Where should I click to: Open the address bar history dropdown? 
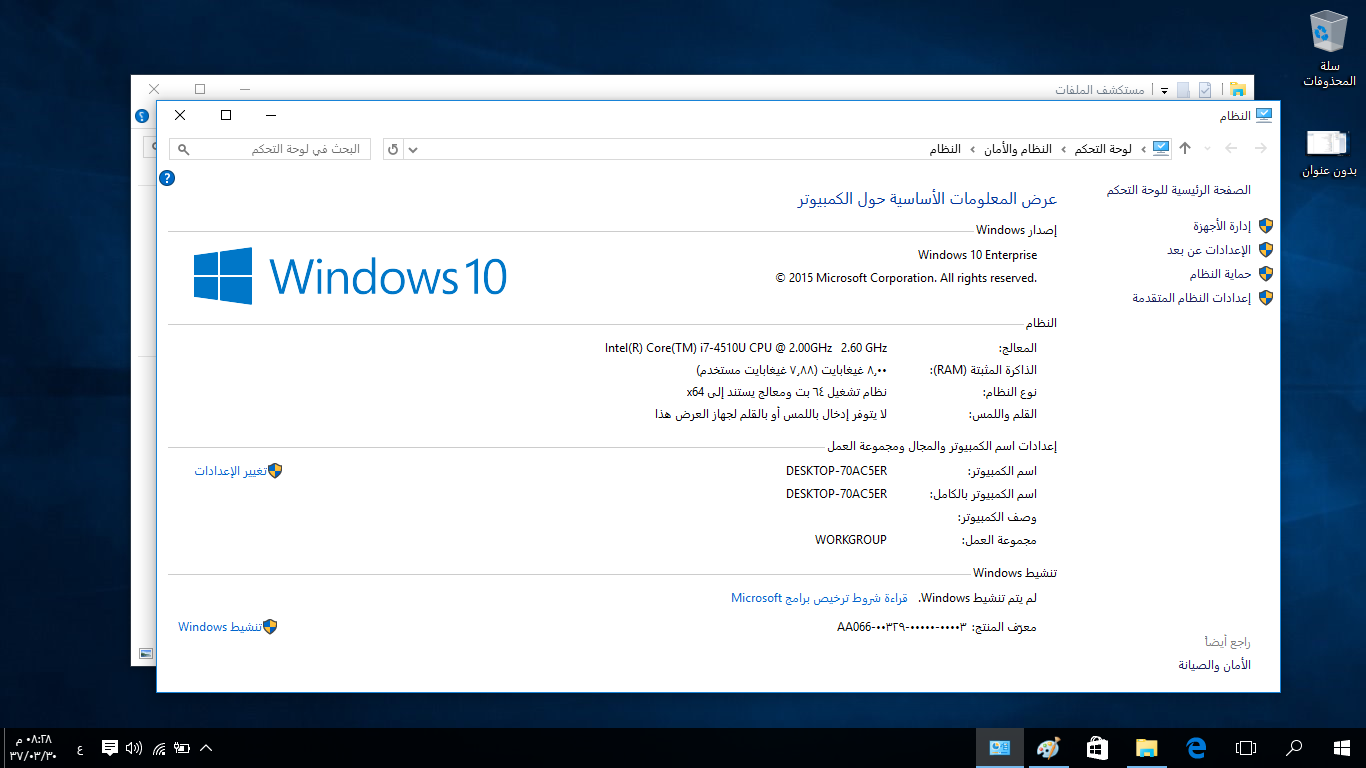[414, 149]
